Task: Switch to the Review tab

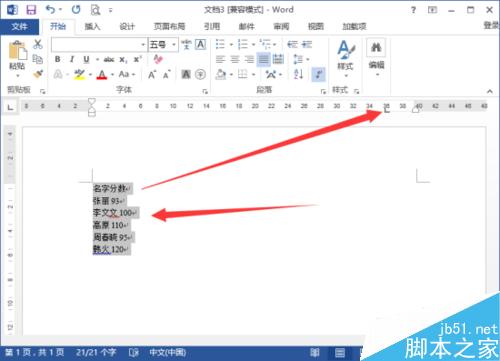Action: (x=281, y=26)
